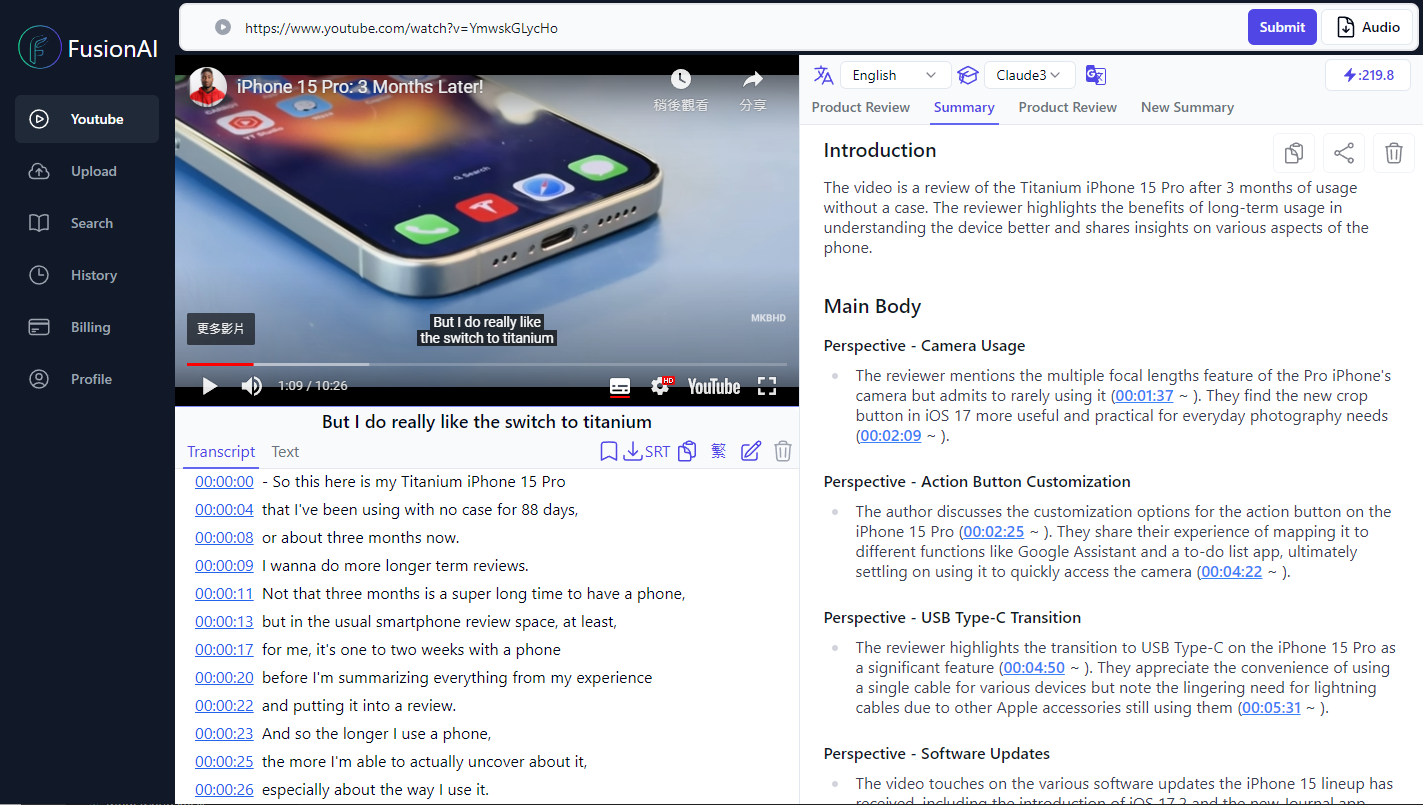Switch to the second Product Review tab
Viewport: 1423px width, 805px height.
(x=1067, y=107)
